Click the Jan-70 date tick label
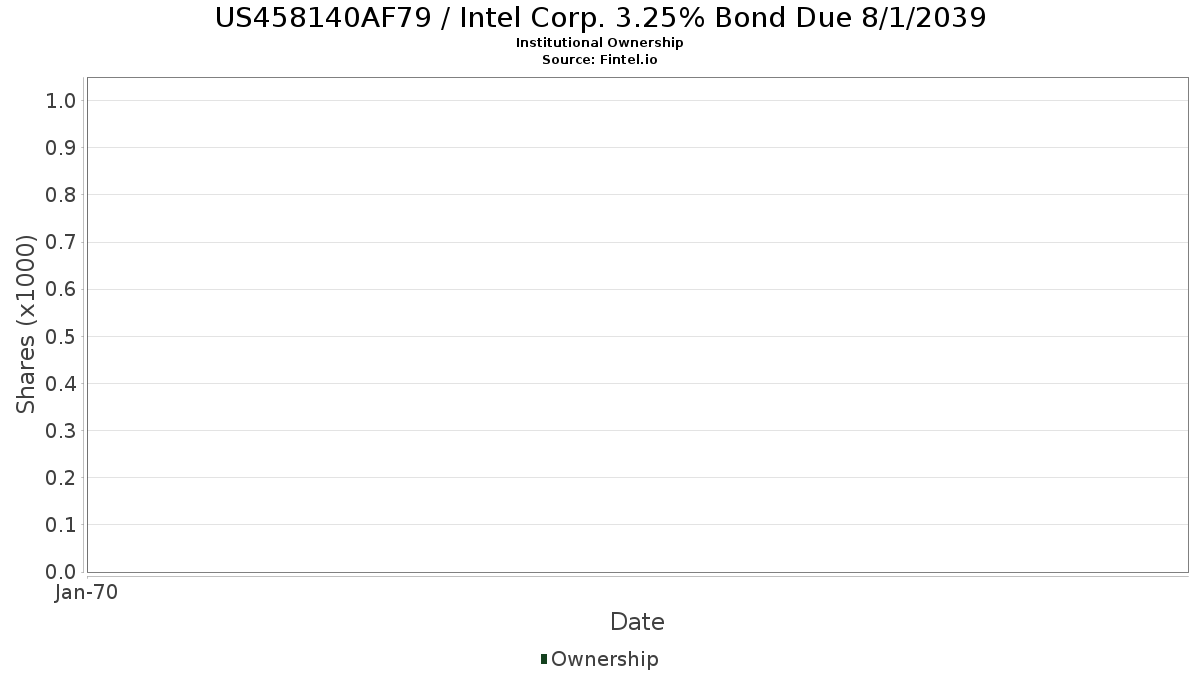1200x675 pixels. (x=87, y=593)
